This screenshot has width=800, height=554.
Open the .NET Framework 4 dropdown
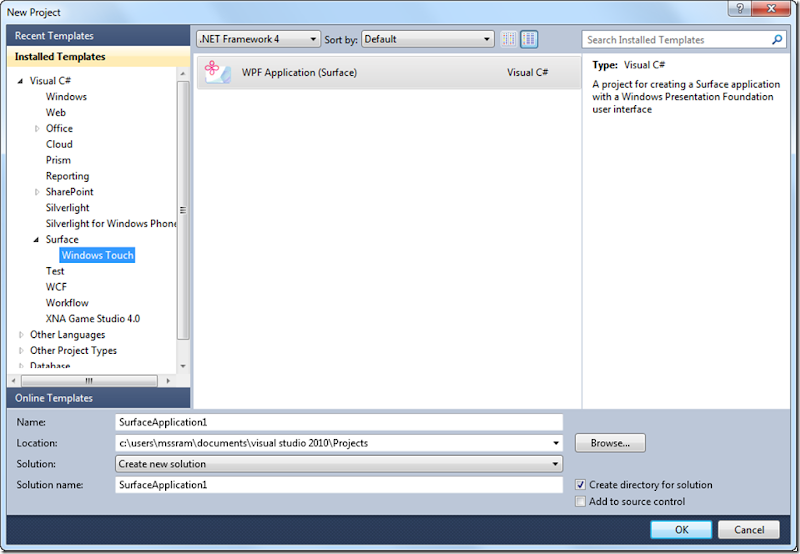coord(258,39)
